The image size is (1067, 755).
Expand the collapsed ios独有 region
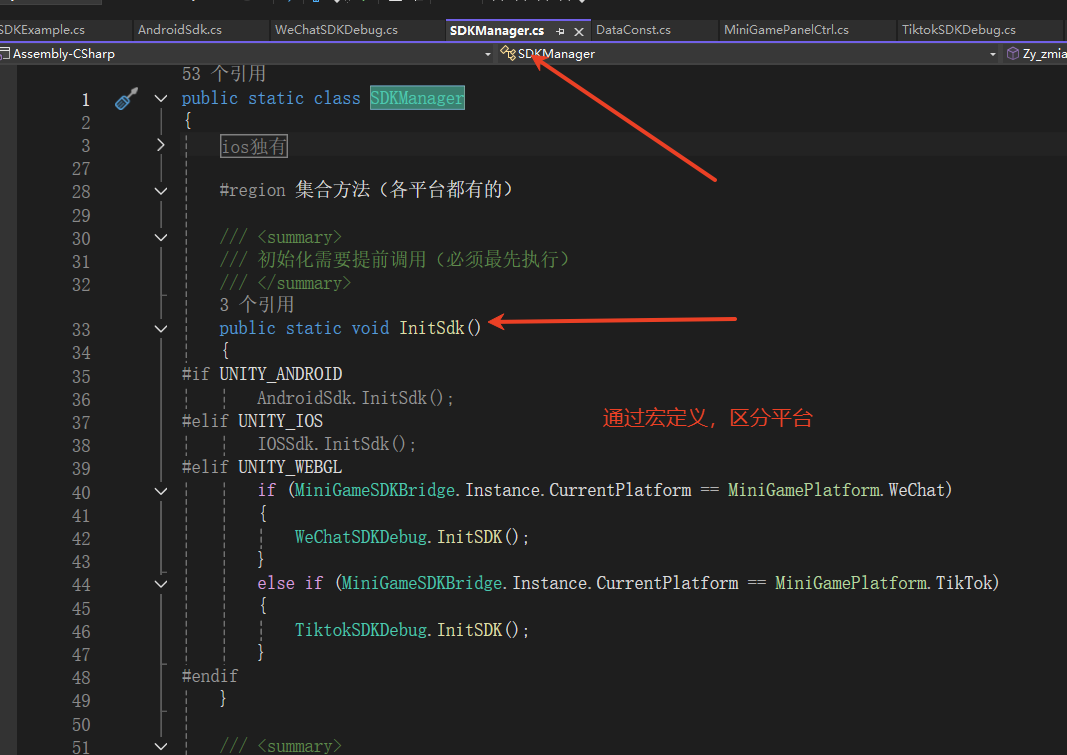pyautogui.click(x=161, y=145)
